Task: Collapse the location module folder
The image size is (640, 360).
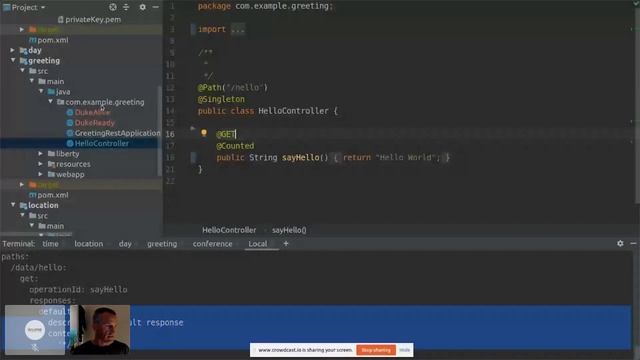Action: click(13, 205)
